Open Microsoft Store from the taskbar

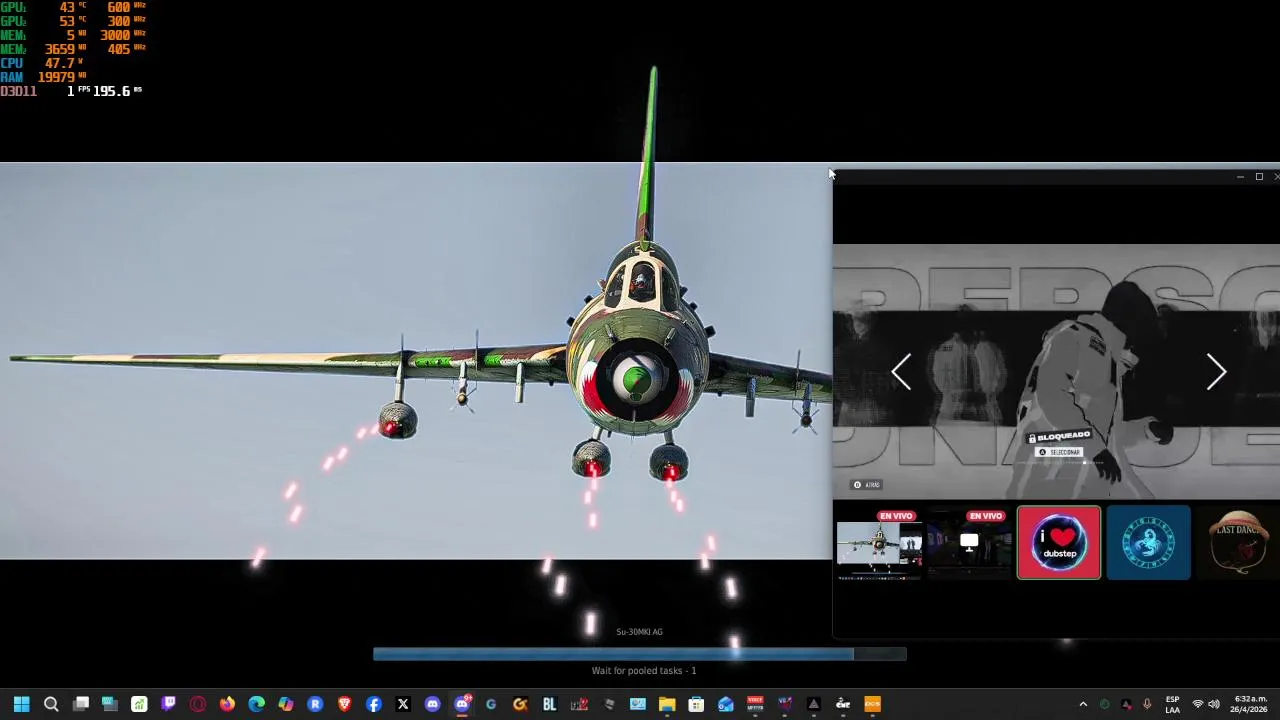(696, 704)
